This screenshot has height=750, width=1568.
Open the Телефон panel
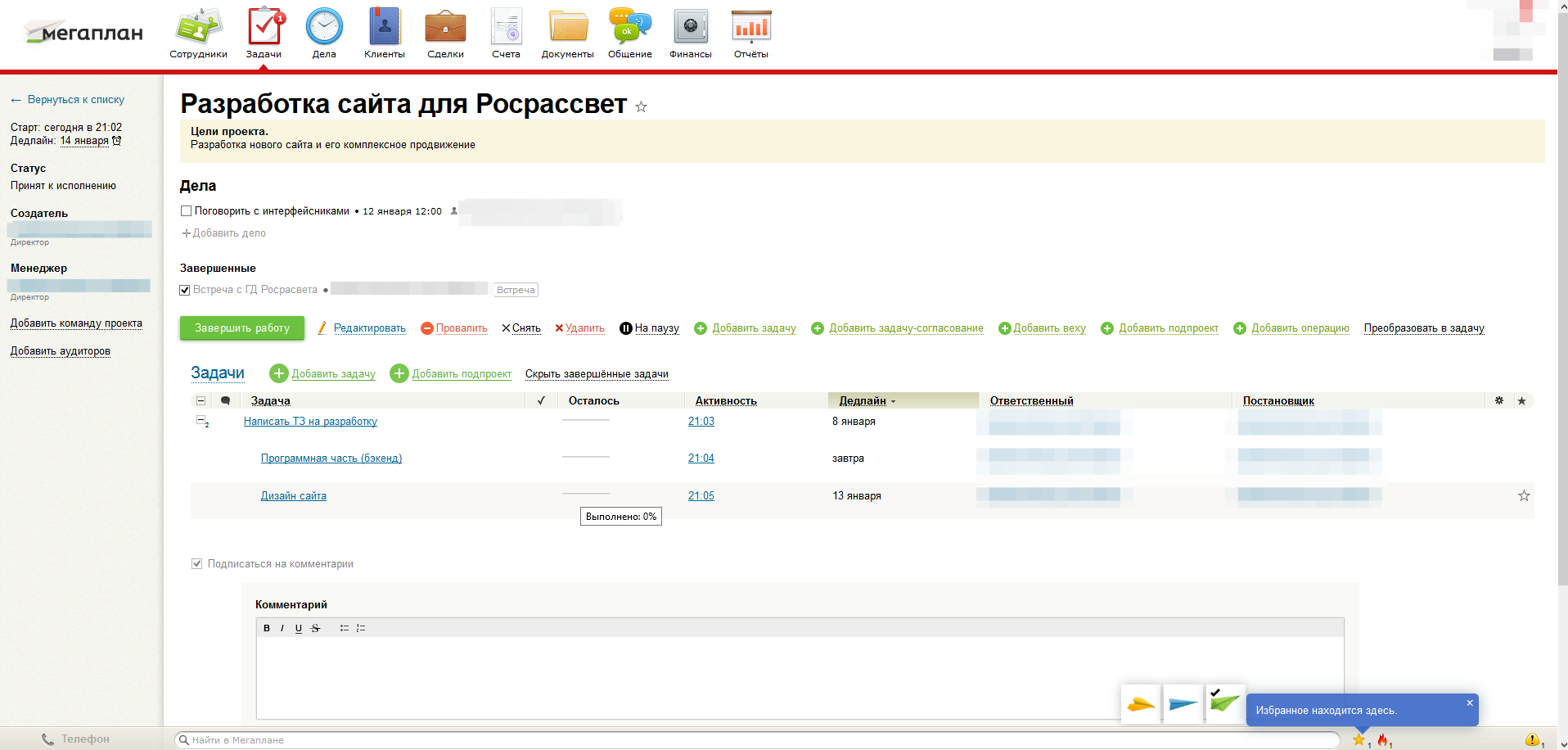point(75,739)
